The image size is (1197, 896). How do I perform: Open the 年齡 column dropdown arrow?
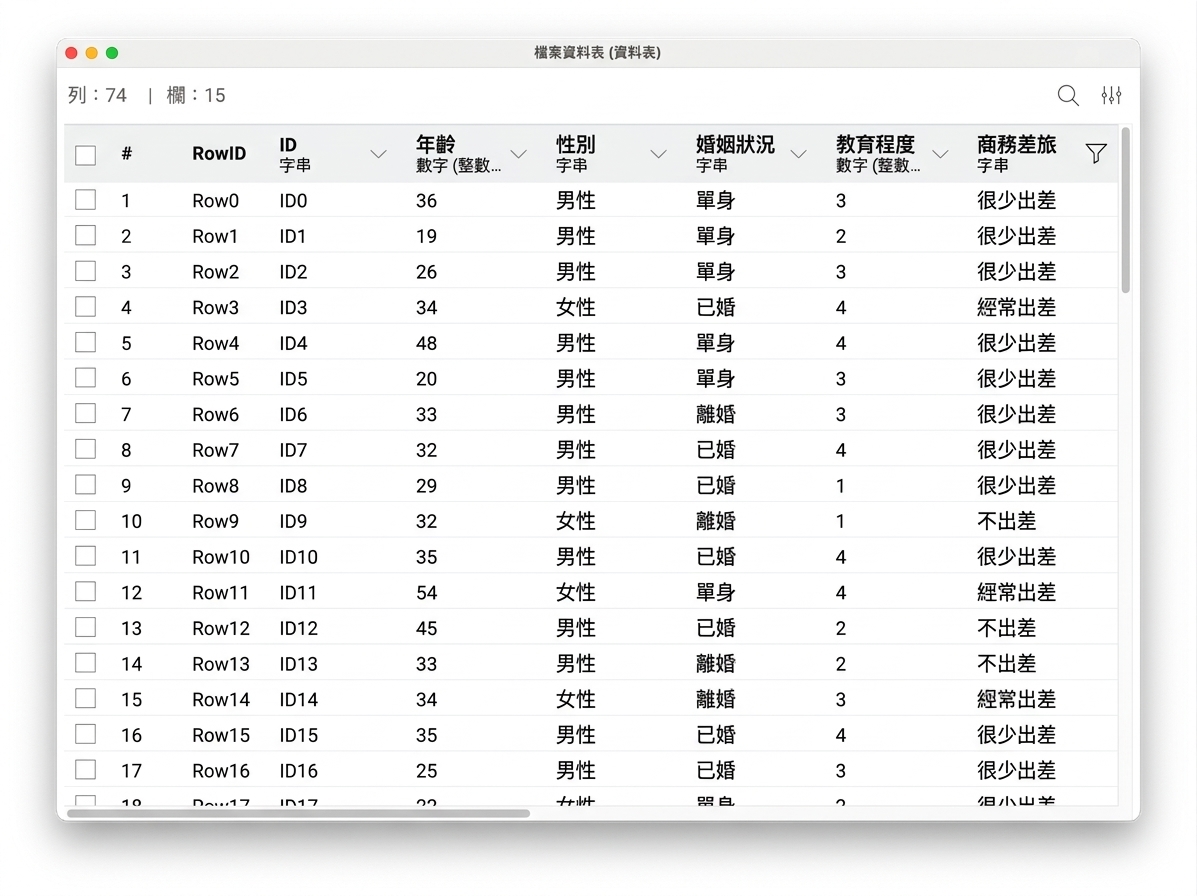point(518,154)
